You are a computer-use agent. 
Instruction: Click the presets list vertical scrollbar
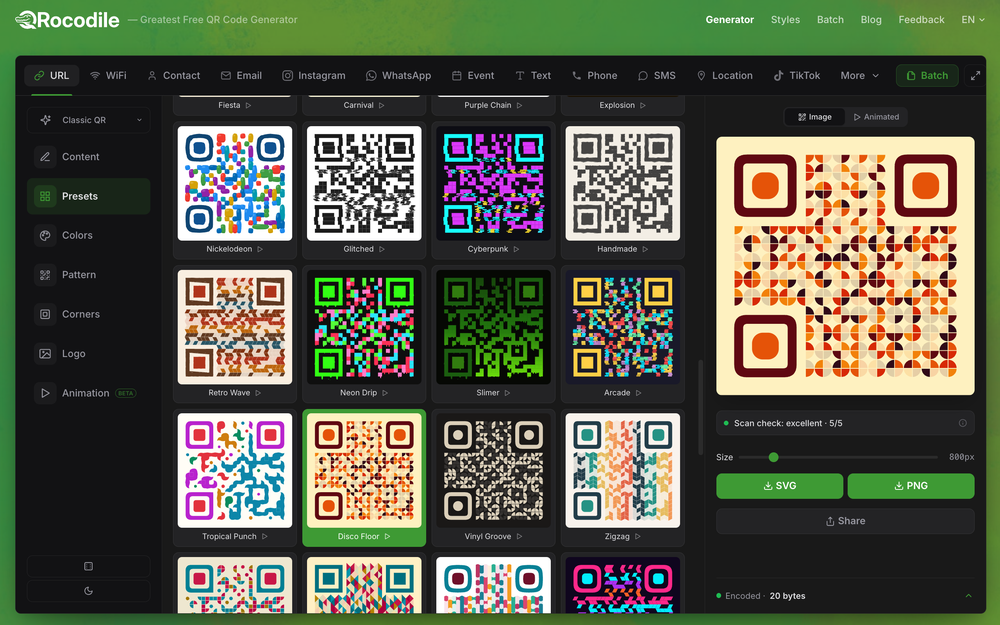(700, 408)
